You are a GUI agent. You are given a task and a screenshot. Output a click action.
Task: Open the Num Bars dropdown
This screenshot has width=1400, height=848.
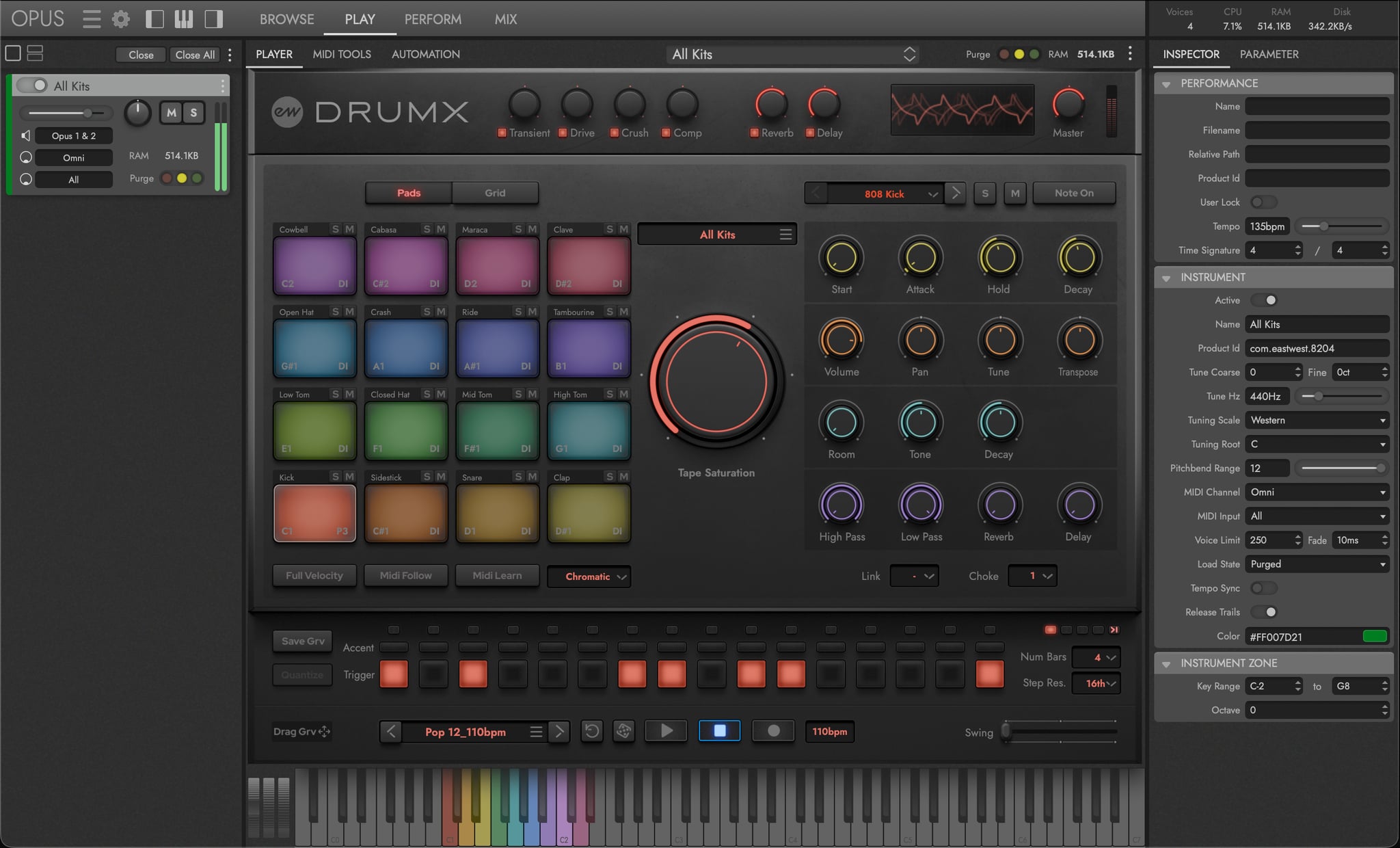[x=1096, y=657]
